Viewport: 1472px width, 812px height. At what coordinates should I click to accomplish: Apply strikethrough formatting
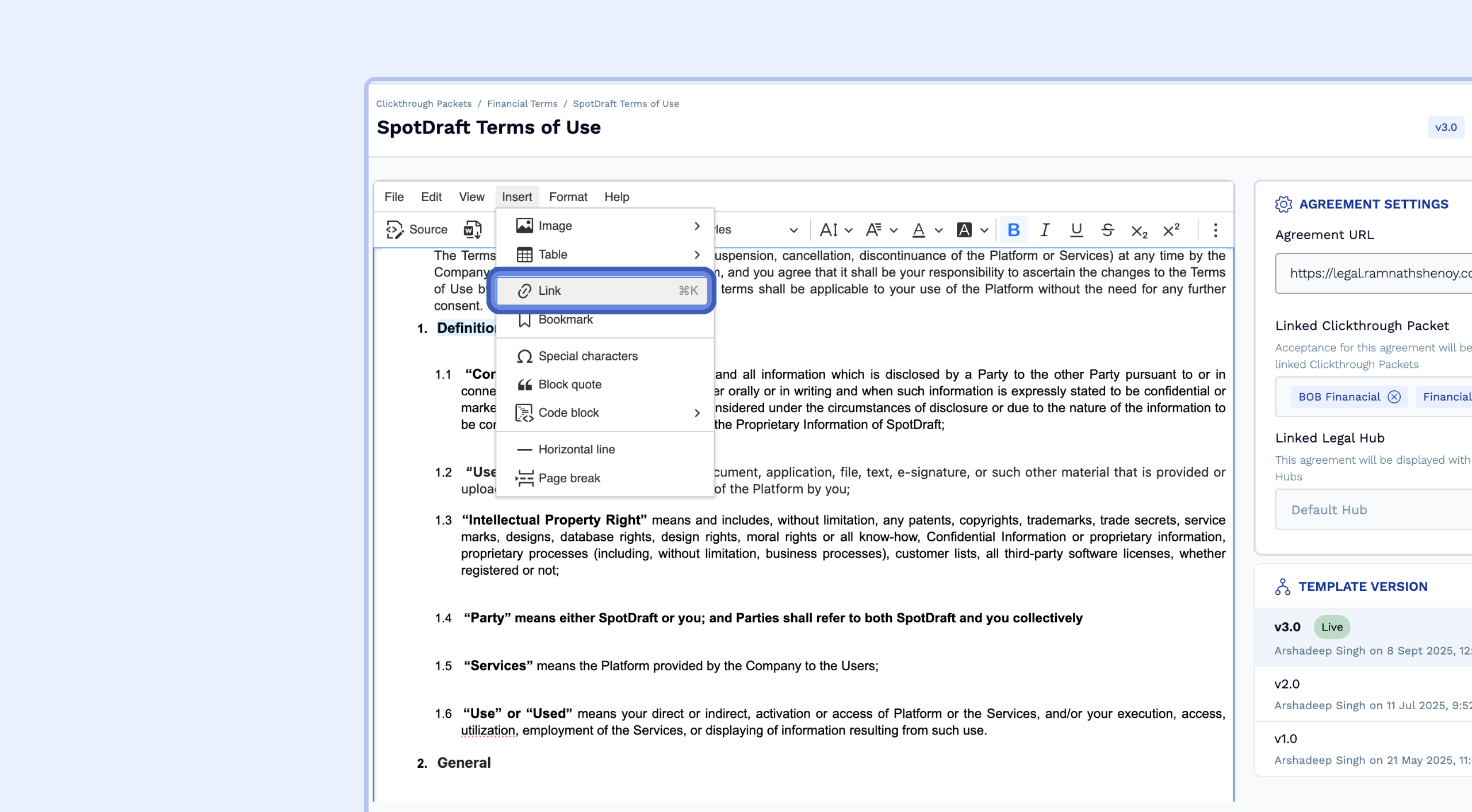pyautogui.click(x=1107, y=230)
